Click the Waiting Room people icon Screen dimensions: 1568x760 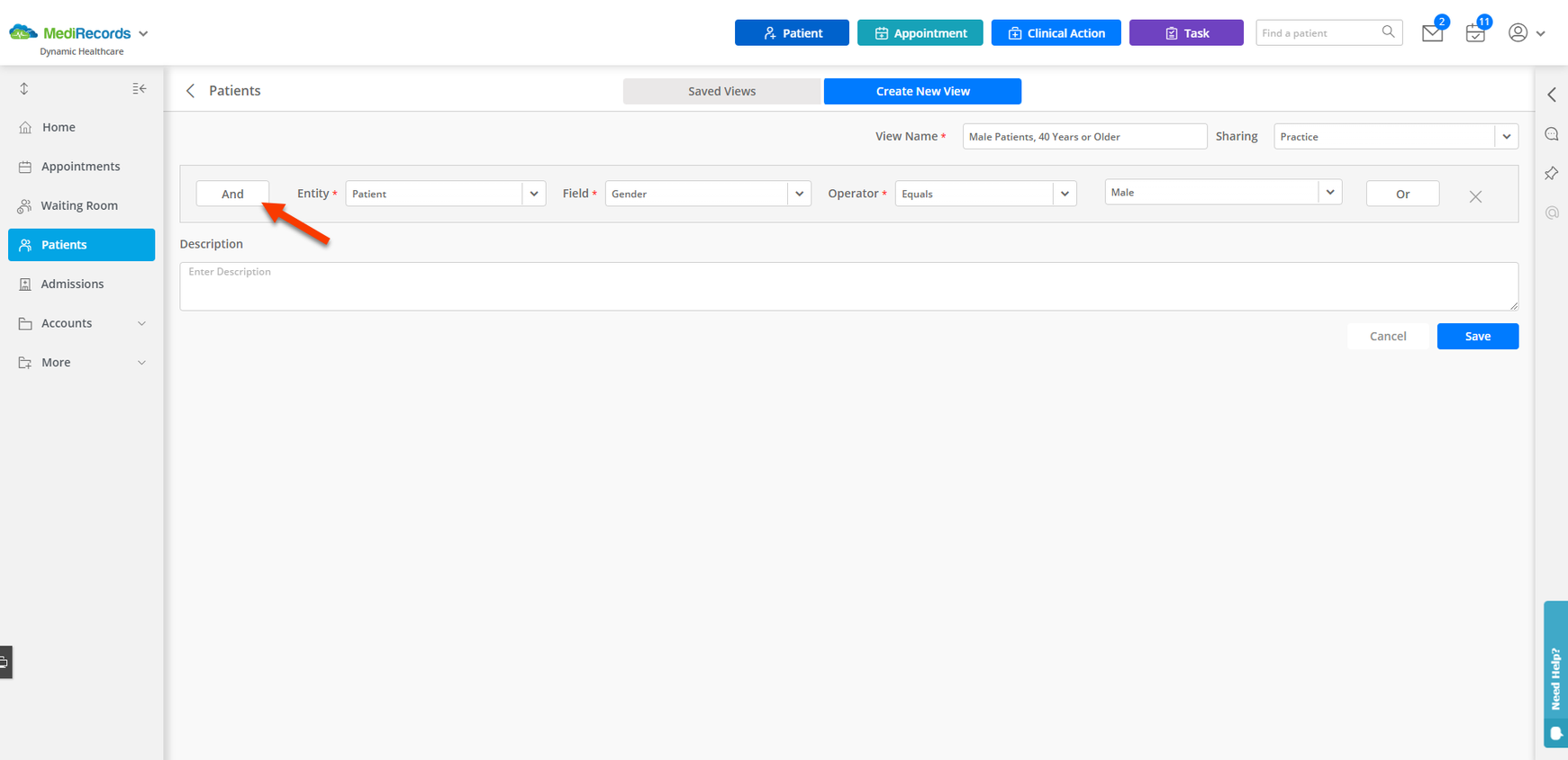point(25,205)
